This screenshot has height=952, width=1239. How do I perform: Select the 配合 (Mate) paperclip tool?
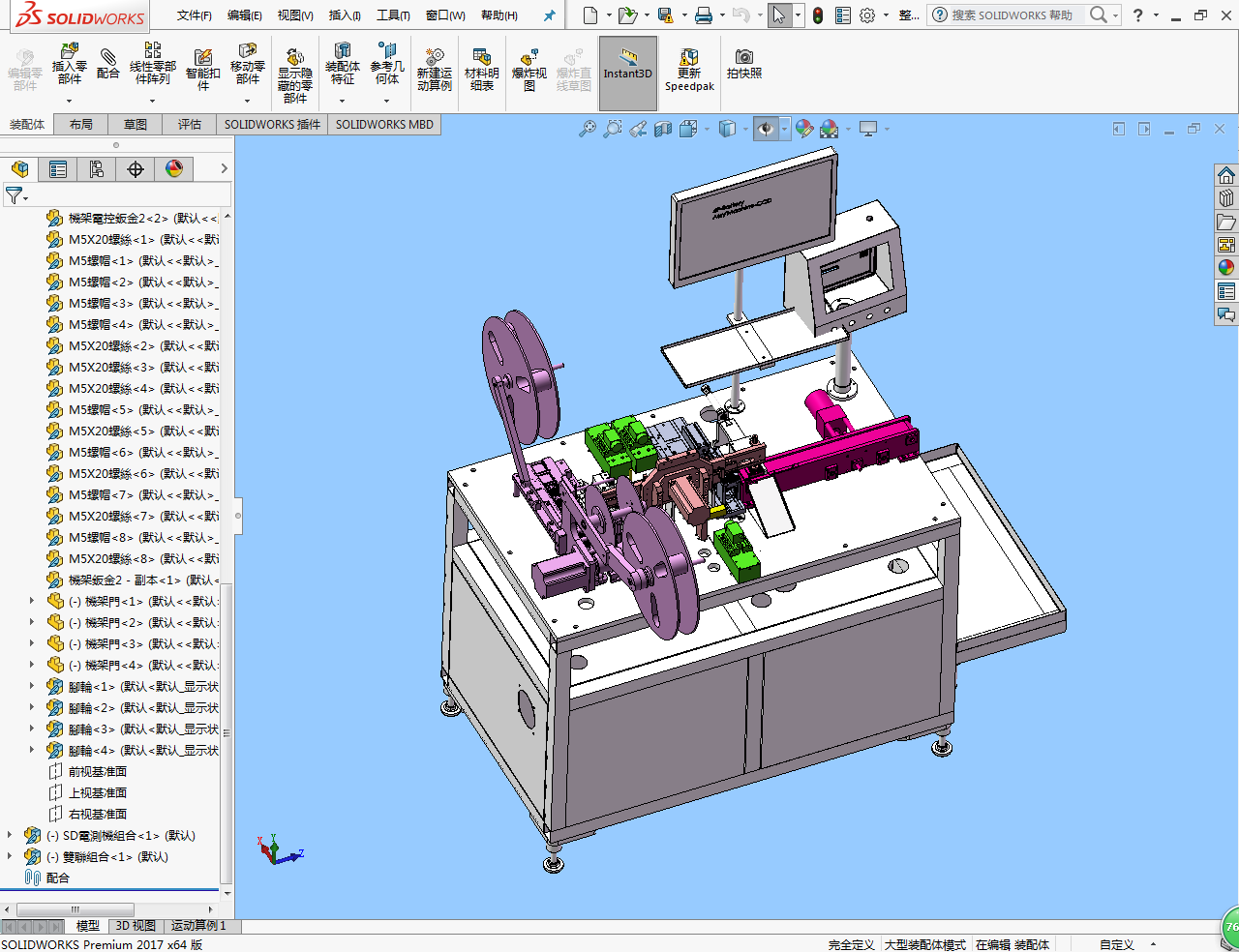[x=108, y=64]
